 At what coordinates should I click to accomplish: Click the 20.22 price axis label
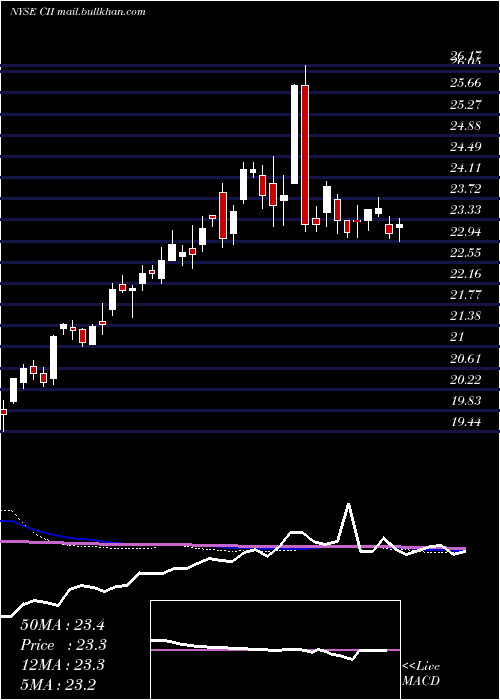click(466, 379)
